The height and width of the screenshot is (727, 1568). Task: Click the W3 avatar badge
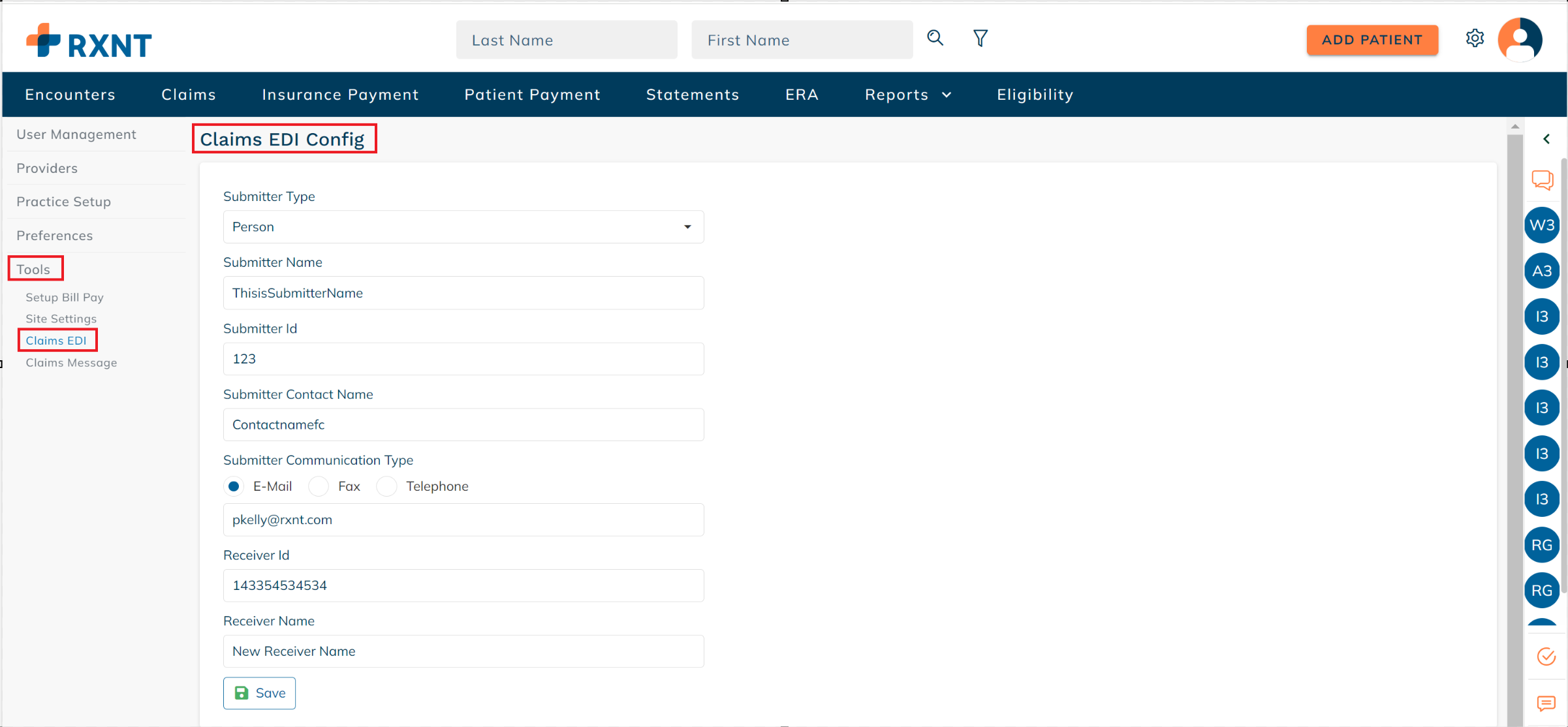click(1542, 225)
